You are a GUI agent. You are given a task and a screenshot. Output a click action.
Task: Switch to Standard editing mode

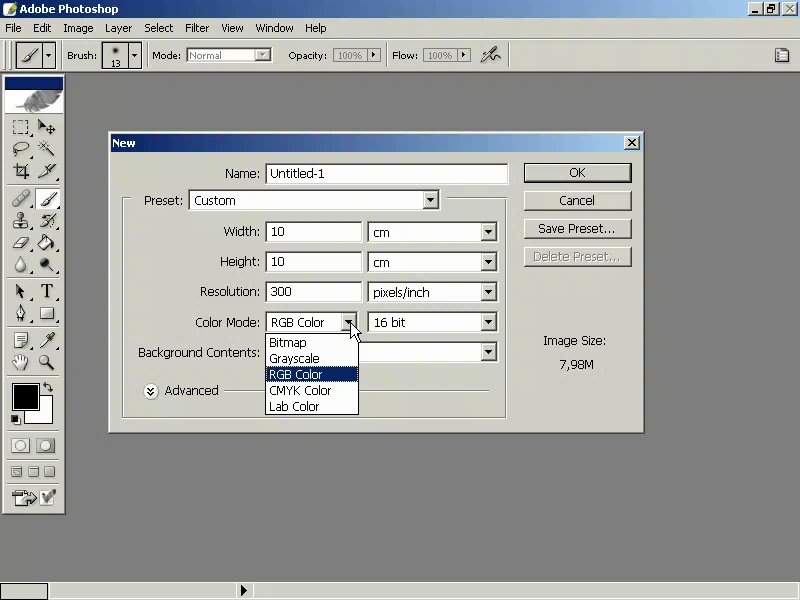tap(20, 445)
